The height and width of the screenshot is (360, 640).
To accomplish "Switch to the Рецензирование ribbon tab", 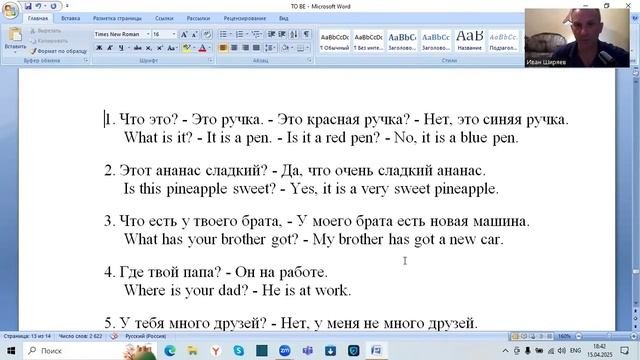I will click(x=244, y=18).
